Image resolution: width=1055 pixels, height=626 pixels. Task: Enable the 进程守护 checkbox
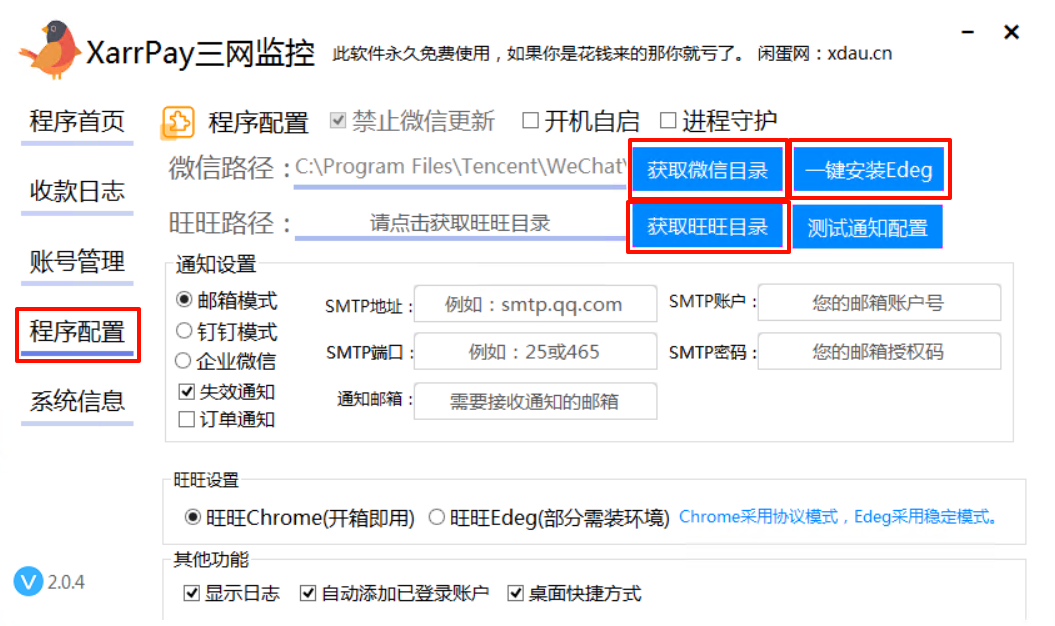(668, 122)
